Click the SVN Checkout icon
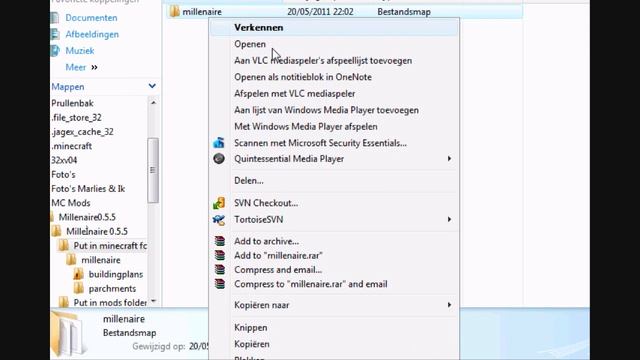640x360 pixels. coord(219,203)
